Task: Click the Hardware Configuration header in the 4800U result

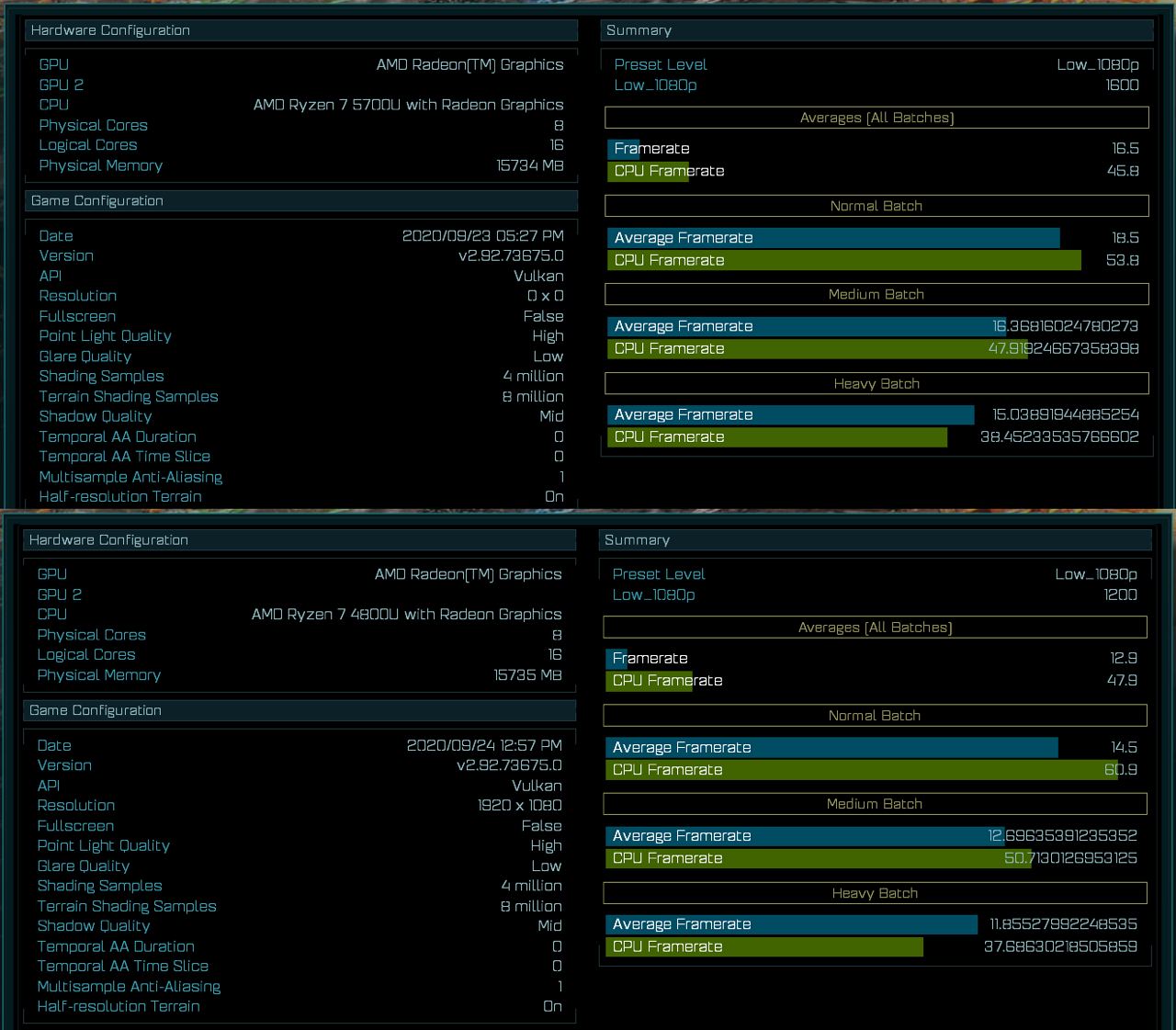Action: point(300,540)
